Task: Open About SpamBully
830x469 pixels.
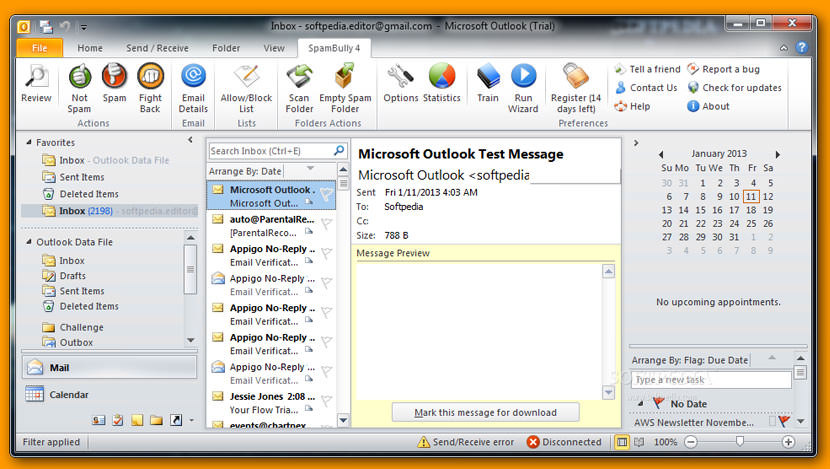Action: coord(708,106)
